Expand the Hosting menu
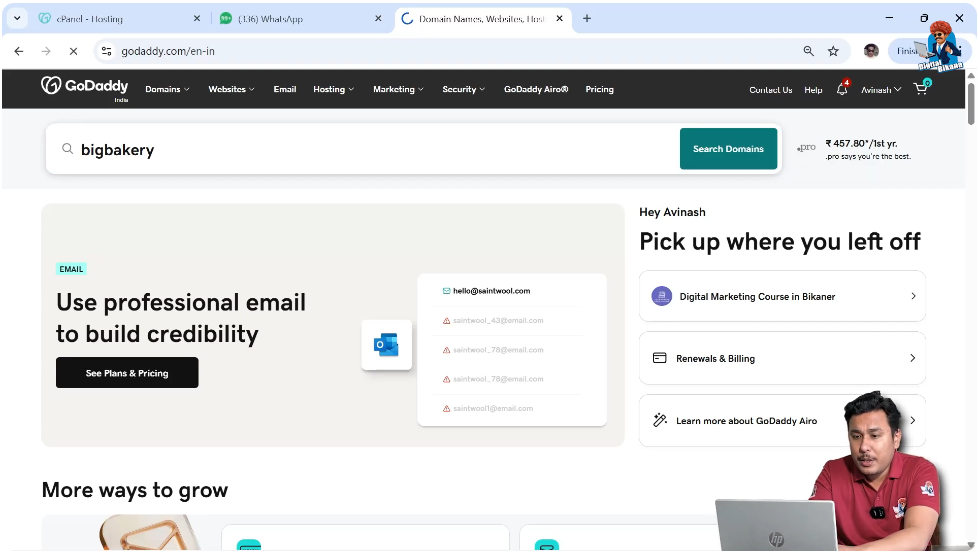 334,89
